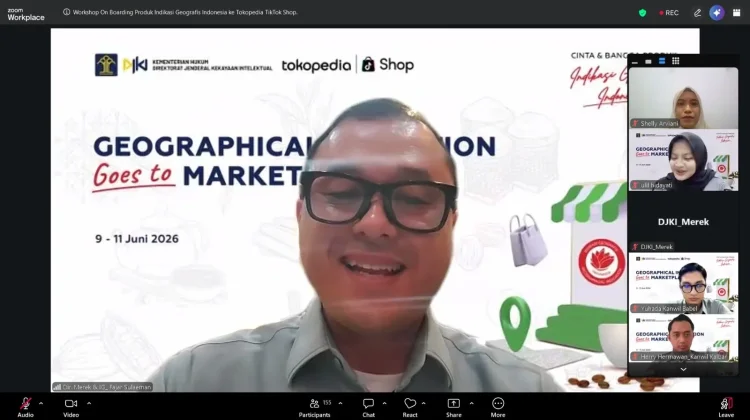Viewport: 750px width, 420px height.
Task: Select the DJKI_Merek participant tile
Action: pos(683,221)
